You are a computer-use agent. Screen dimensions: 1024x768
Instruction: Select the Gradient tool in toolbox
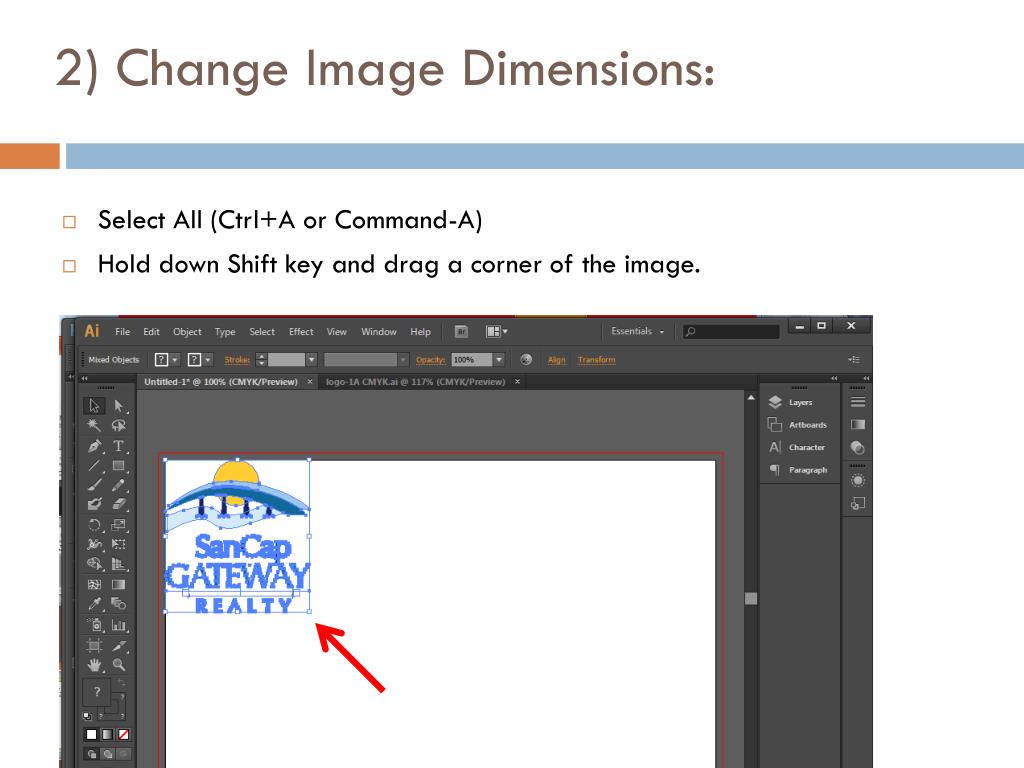(x=119, y=584)
